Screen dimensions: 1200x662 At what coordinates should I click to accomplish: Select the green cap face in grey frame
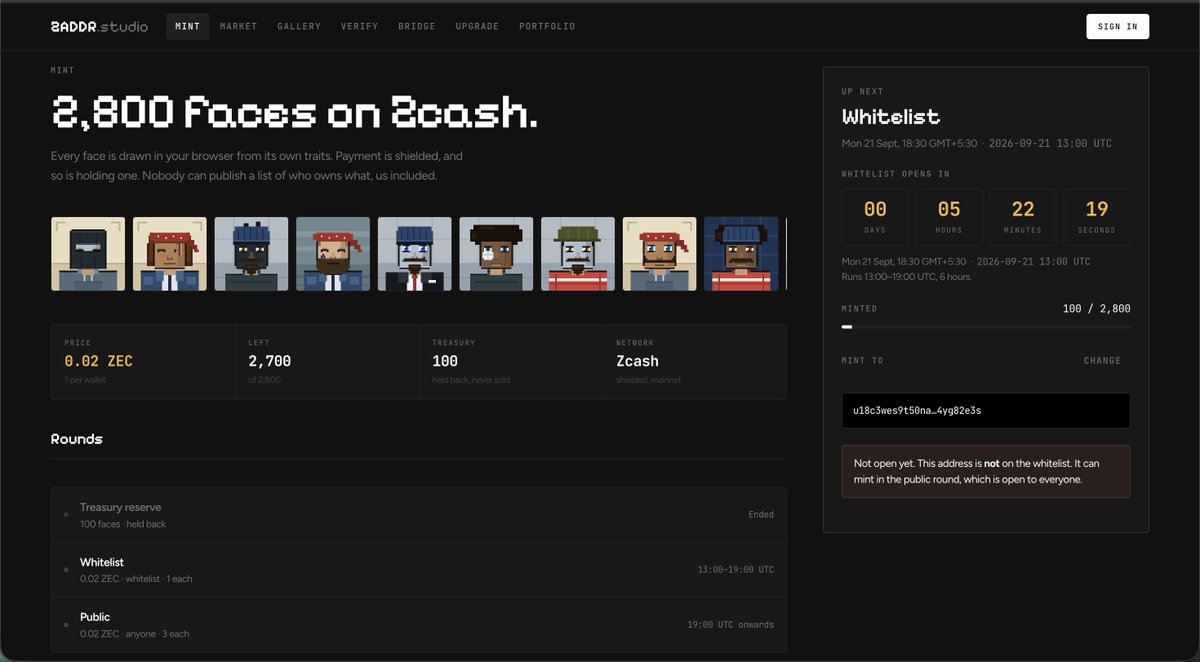click(x=578, y=254)
